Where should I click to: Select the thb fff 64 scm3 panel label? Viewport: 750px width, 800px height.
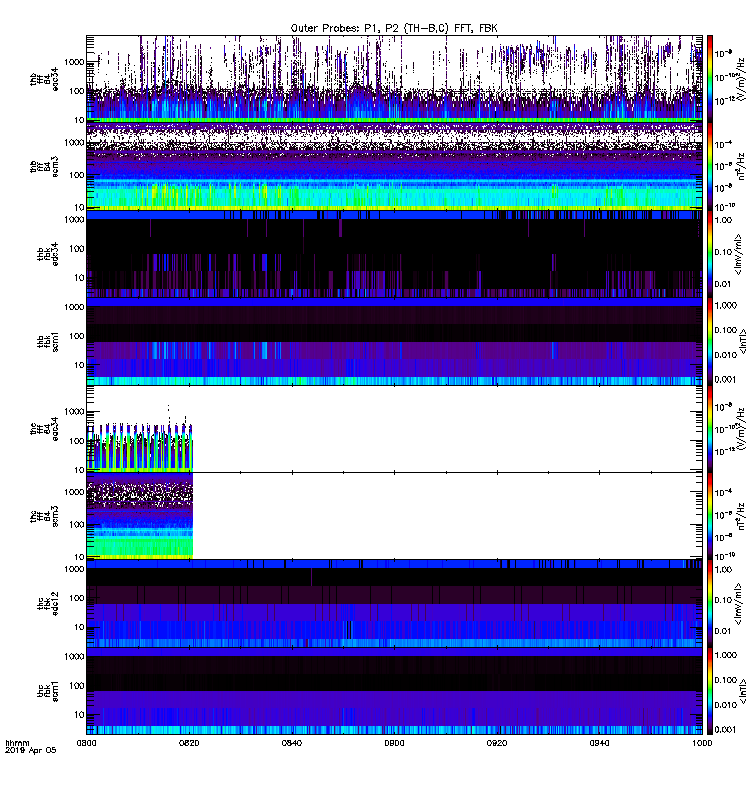(x=44, y=167)
